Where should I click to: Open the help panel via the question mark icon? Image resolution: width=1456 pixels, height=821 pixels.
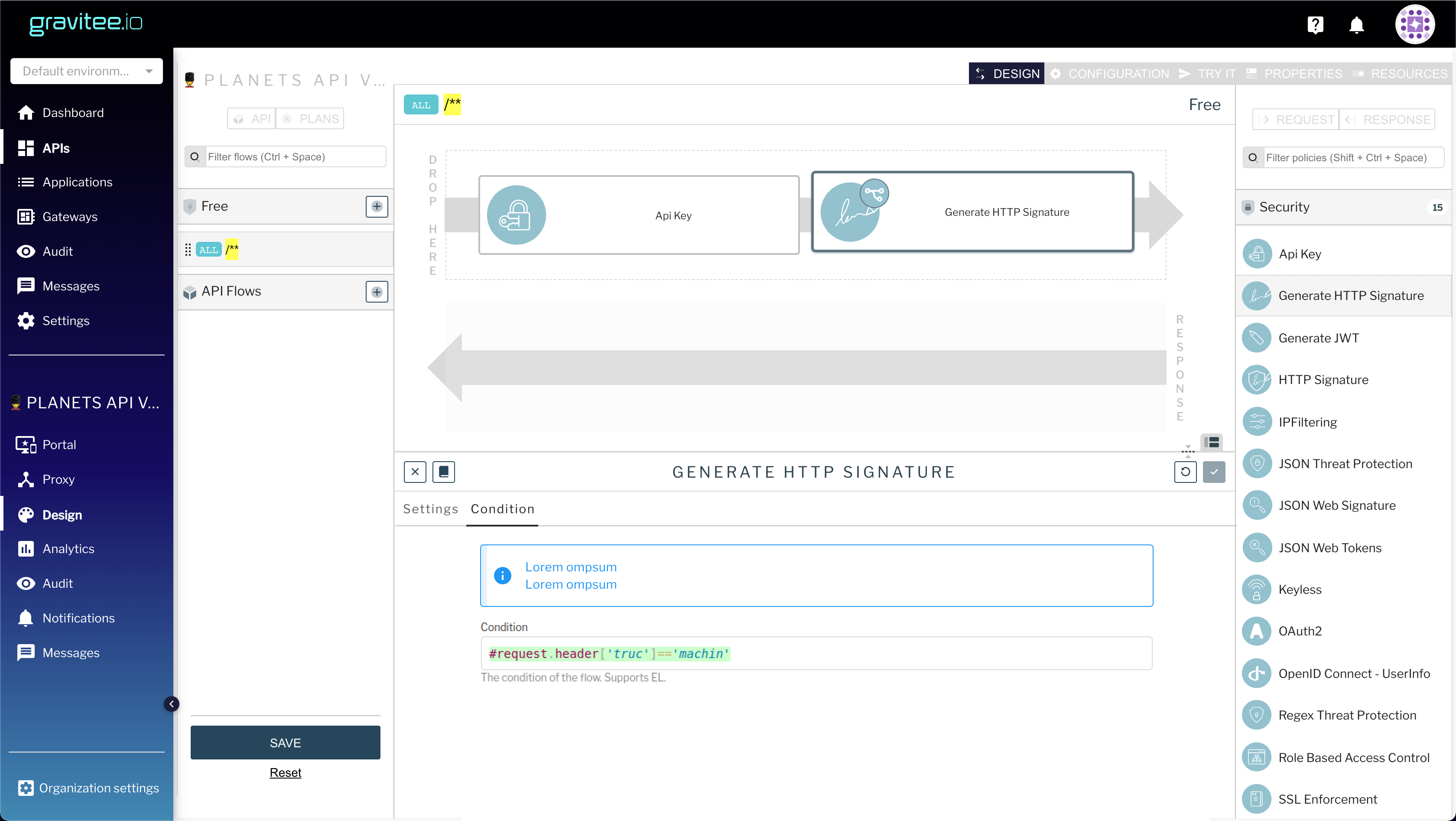coord(1316,24)
